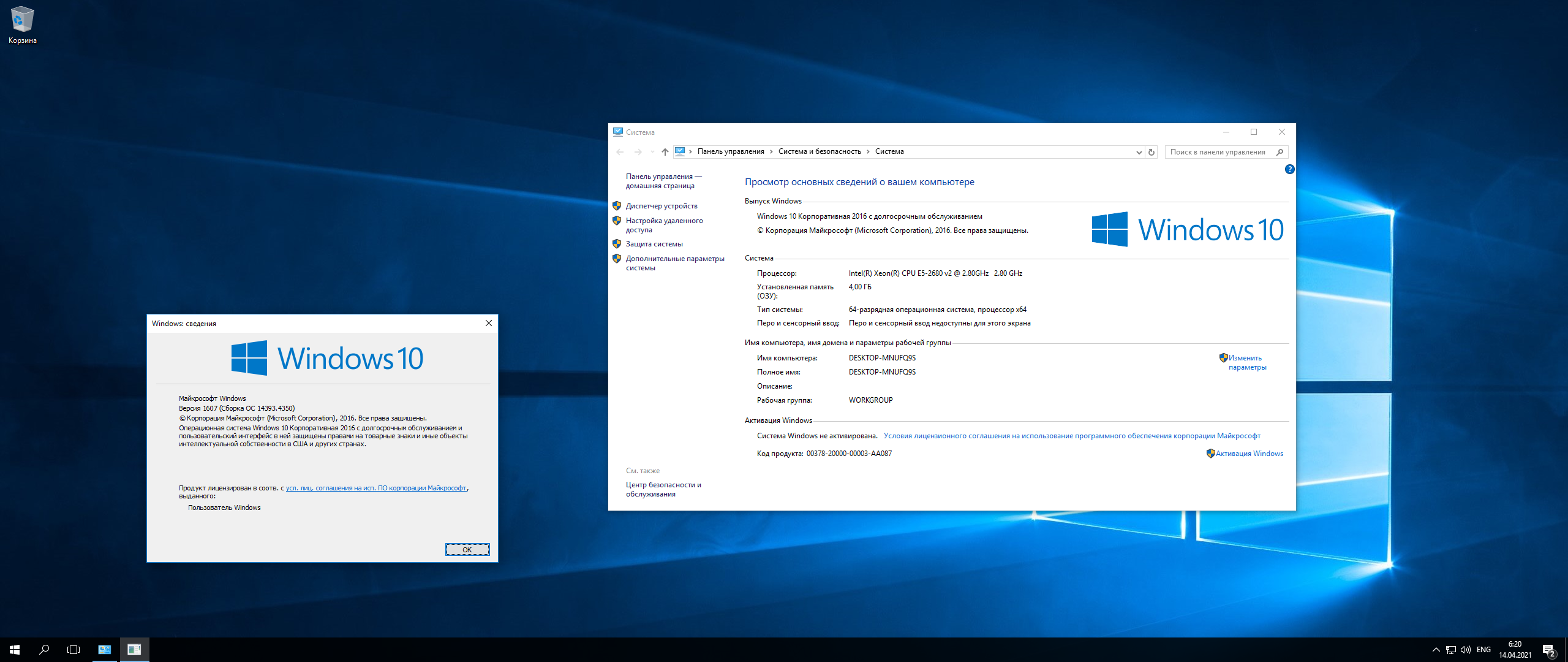This screenshot has height=662, width=1568.
Task: Open license agreement link in winver dialog
Action: point(376,489)
